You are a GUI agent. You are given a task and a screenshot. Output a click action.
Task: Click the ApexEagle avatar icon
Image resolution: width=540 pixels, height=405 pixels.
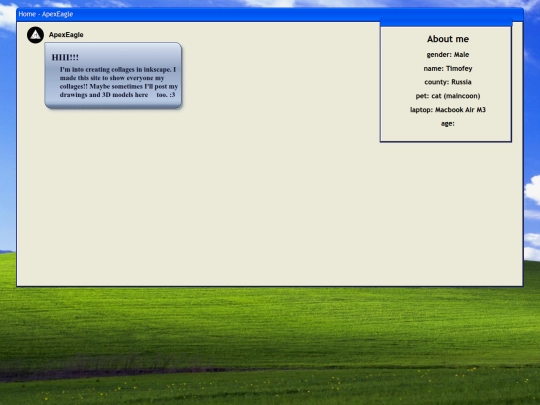[35, 35]
